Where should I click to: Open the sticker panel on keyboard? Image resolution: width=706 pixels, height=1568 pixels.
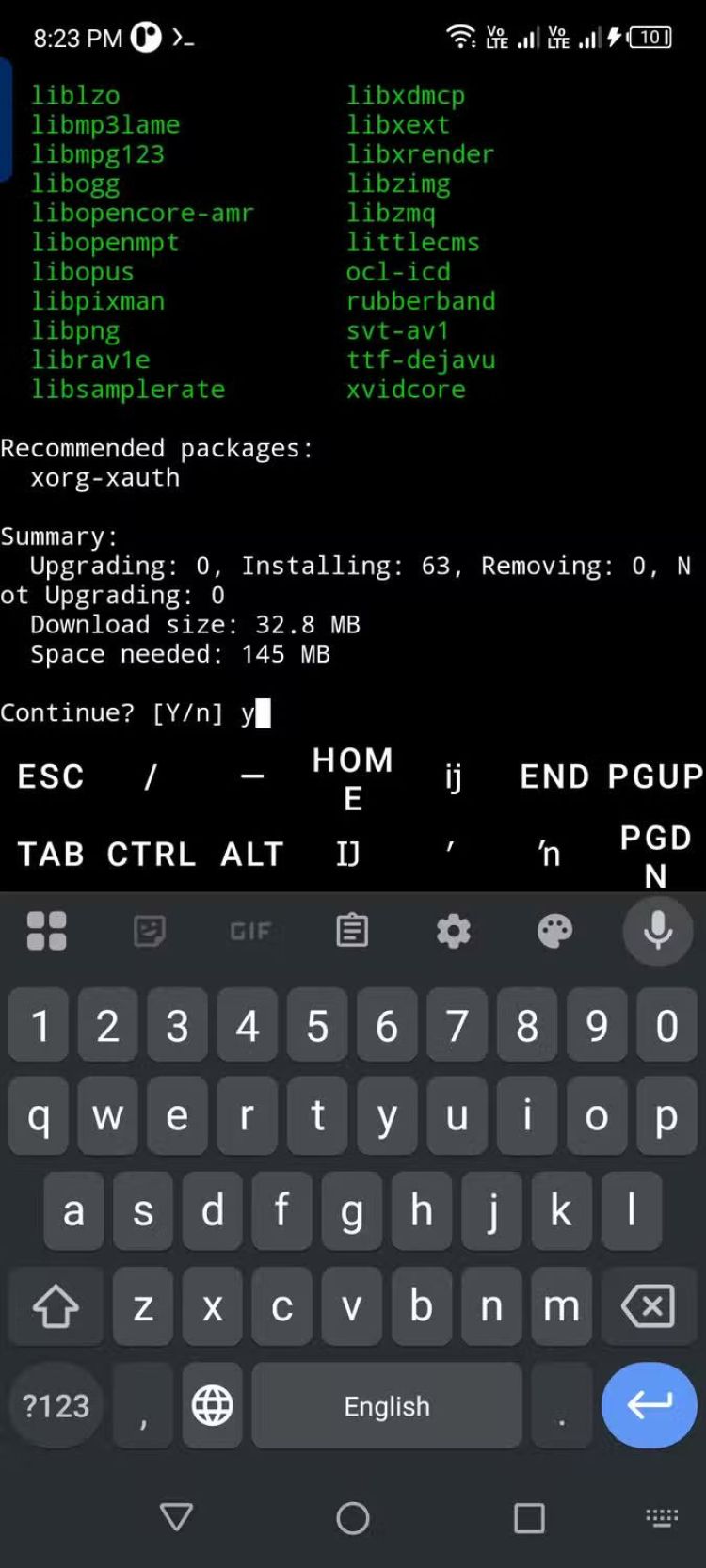tap(150, 931)
